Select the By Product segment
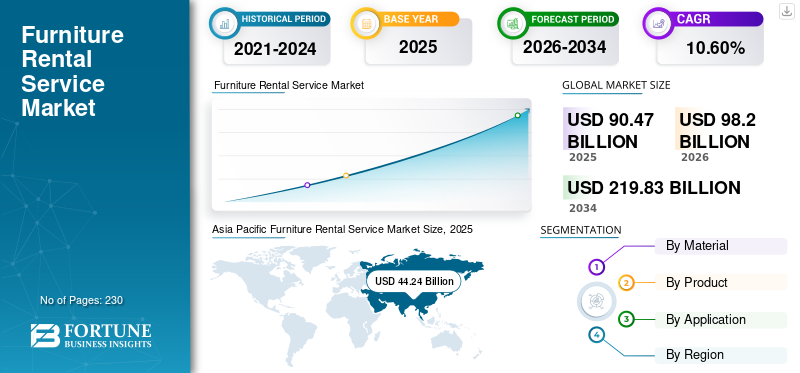This screenshot has width=800, height=373. coord(721,282)
